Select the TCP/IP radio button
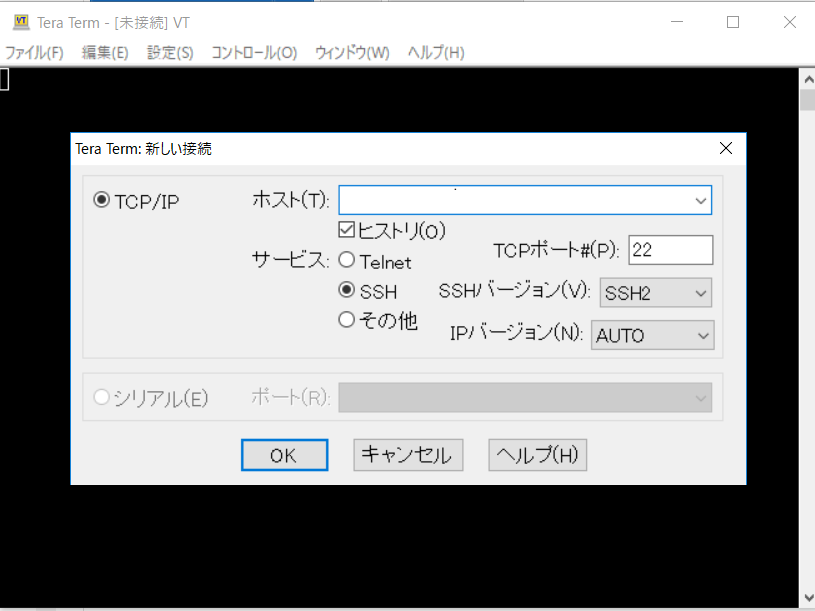The width and height of the screenshot is (815, 611). pos(101,201)
